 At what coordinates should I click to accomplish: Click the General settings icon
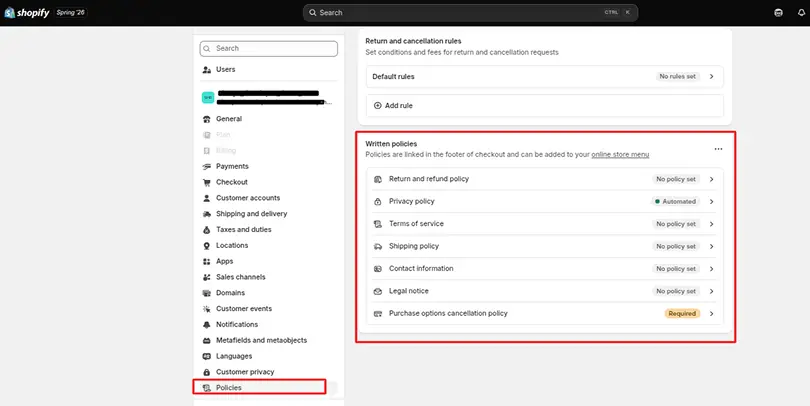(207, 119)
